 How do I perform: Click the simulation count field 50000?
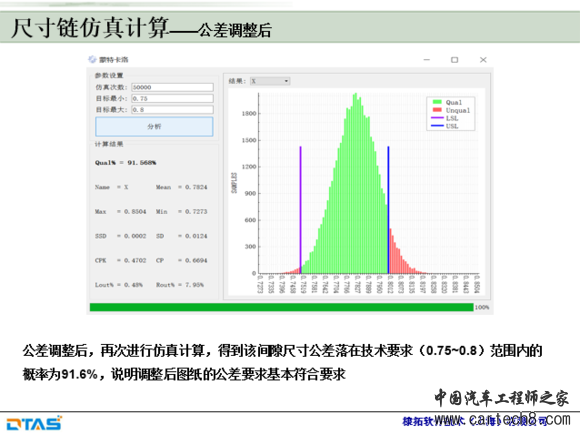click(x=172, y=87)
